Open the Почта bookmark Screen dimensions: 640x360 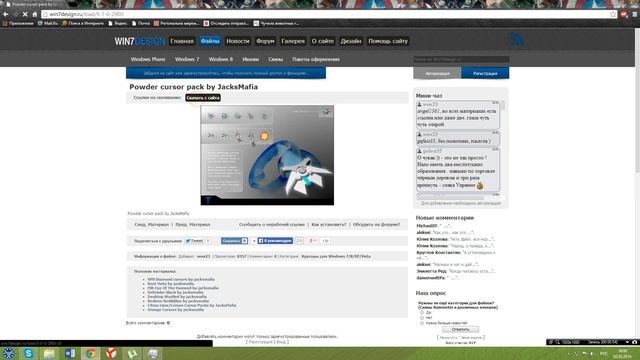(x=141, y=23)
